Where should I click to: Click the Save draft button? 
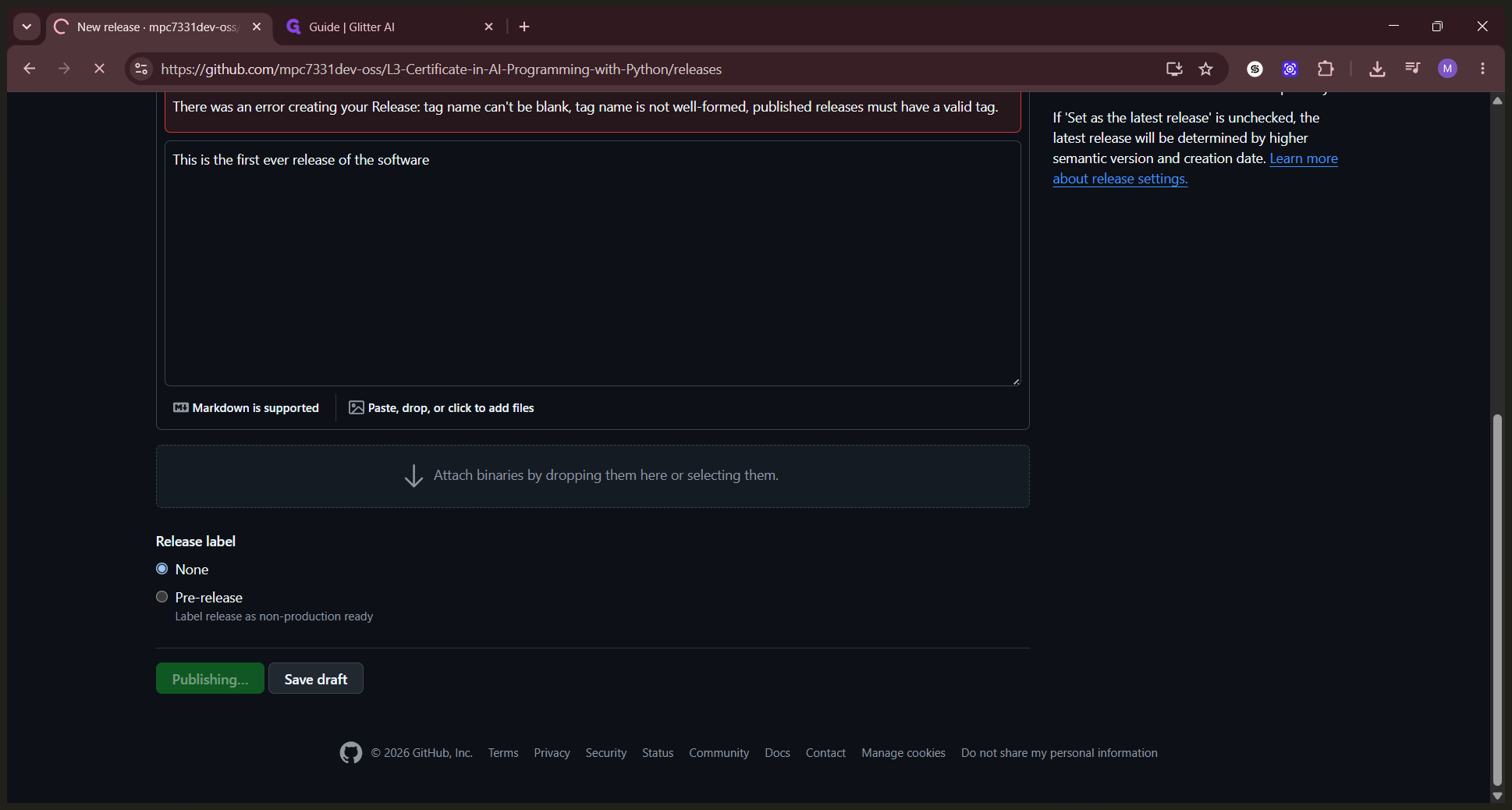coord(316,679)
